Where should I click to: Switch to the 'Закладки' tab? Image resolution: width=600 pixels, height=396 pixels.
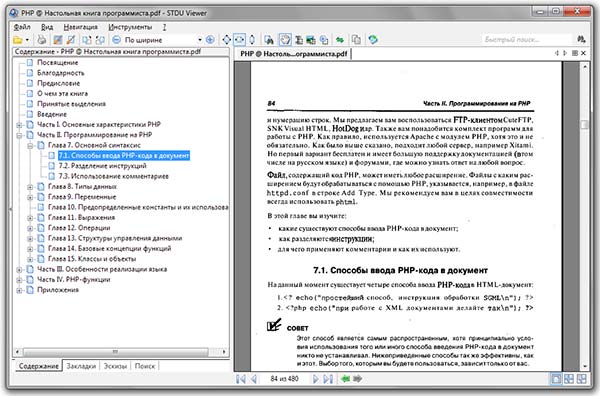(81, 366)
